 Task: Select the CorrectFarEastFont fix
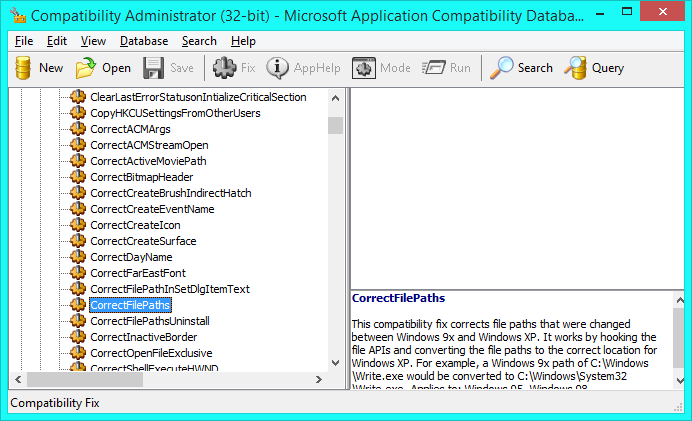138,273
